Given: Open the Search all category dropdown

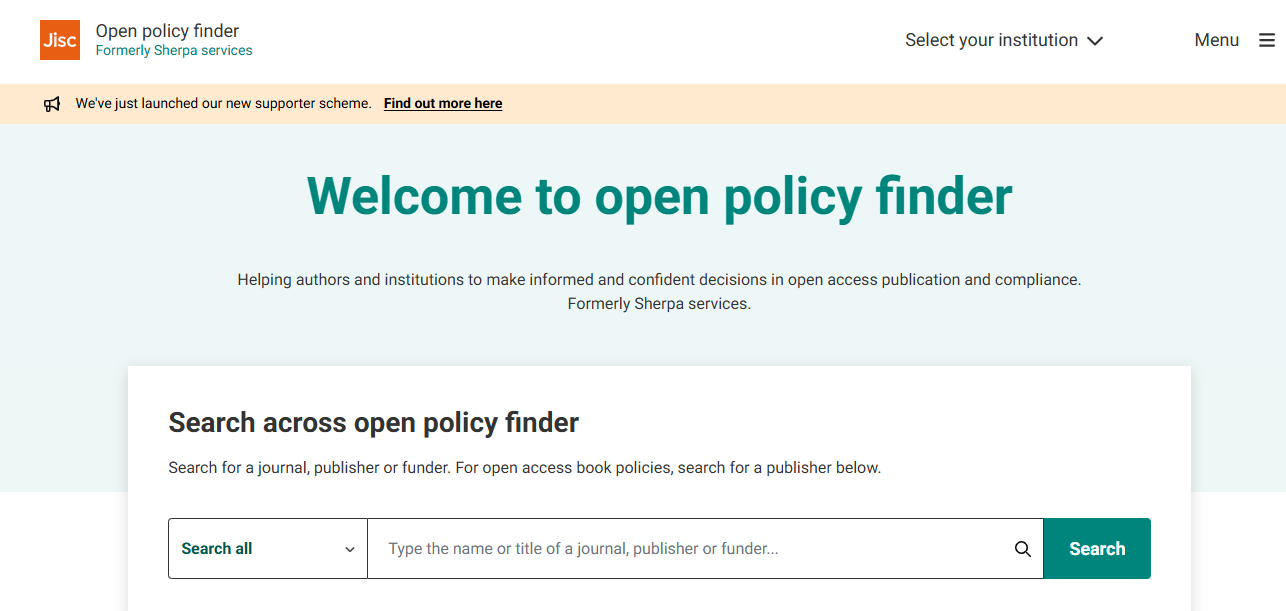Looking at the screenshot, I should point(268,548).
